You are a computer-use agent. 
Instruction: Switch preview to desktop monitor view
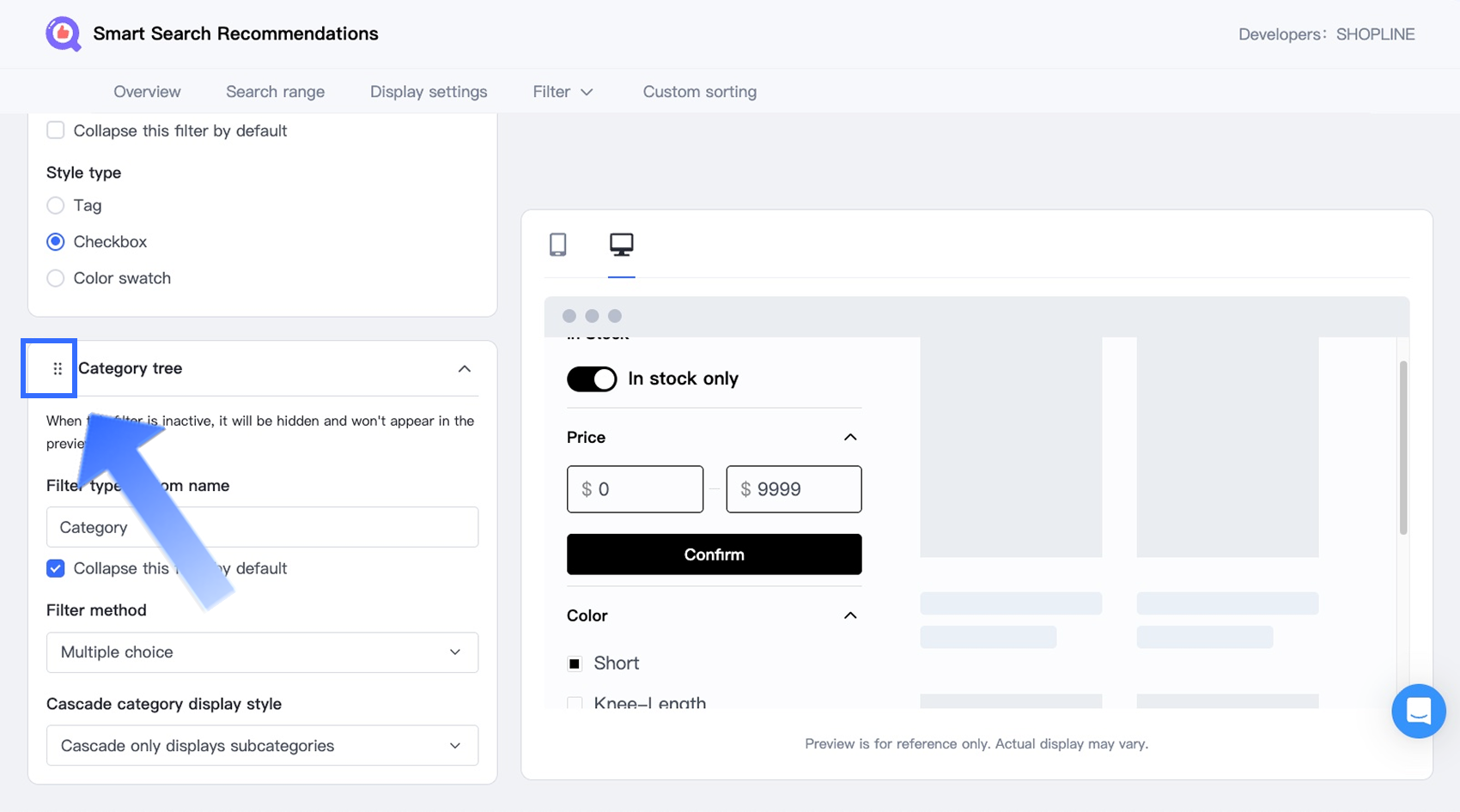pos(621,245)
